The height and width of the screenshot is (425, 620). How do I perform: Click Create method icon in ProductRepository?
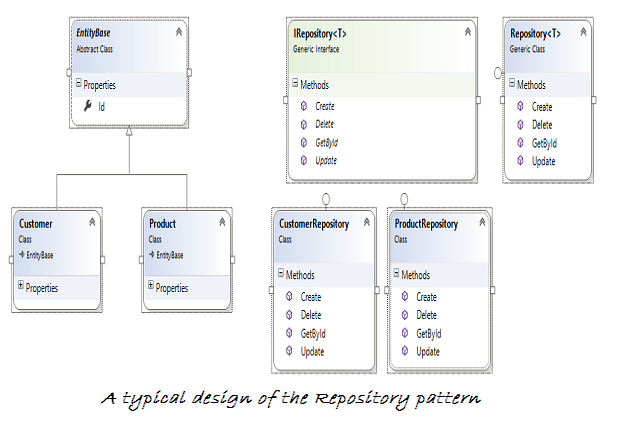pos(405,296)
